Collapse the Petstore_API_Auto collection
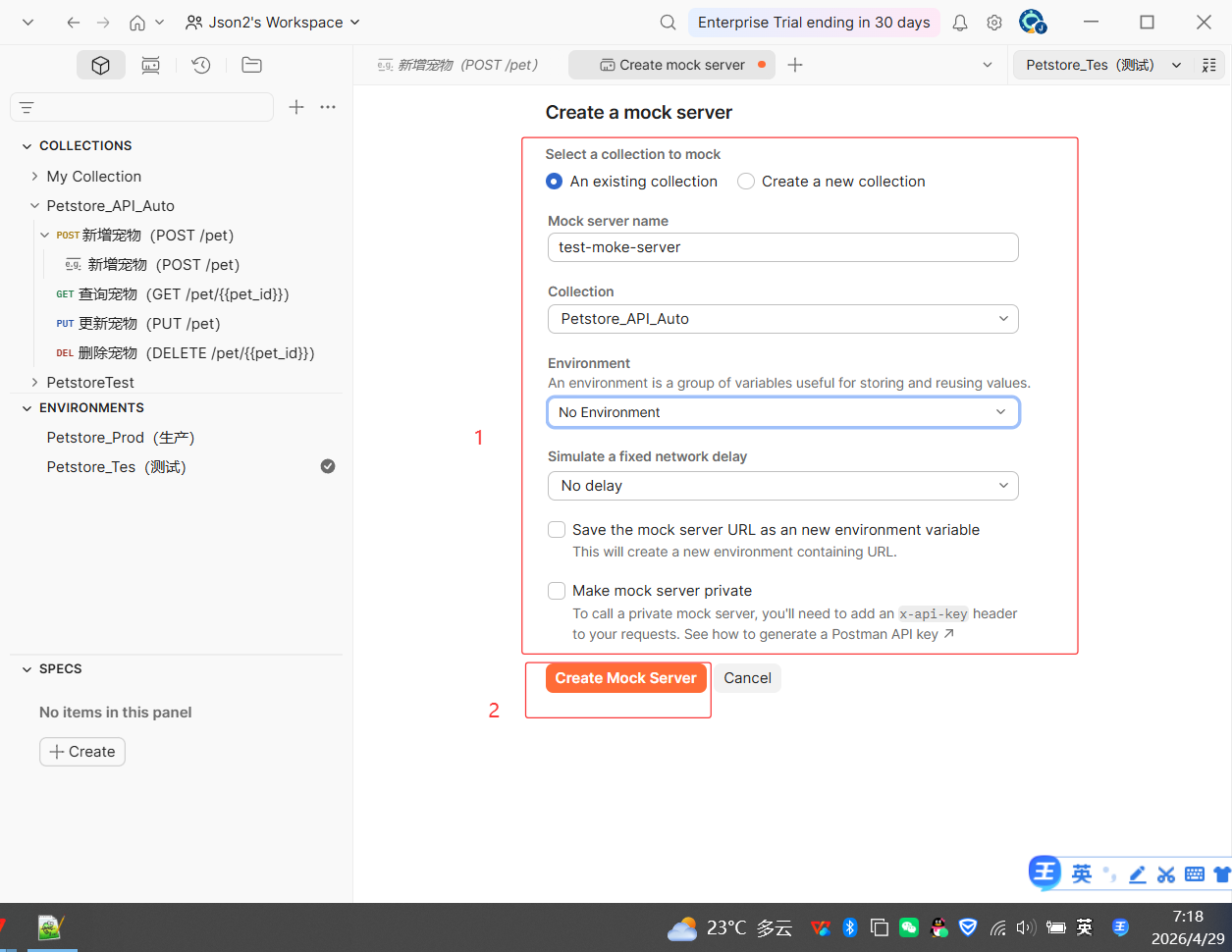The height and width of the screenshot is (952, 1232). click(x=35, y=206)
